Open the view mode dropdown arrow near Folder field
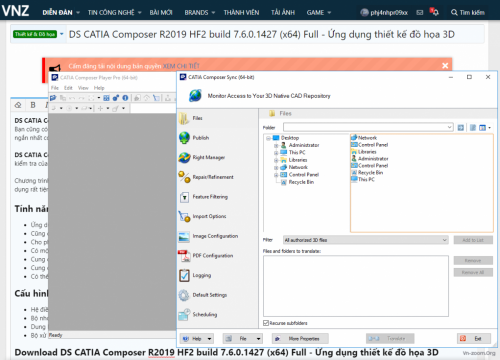Viewport: 500px width, 360px height. (489, 128)
